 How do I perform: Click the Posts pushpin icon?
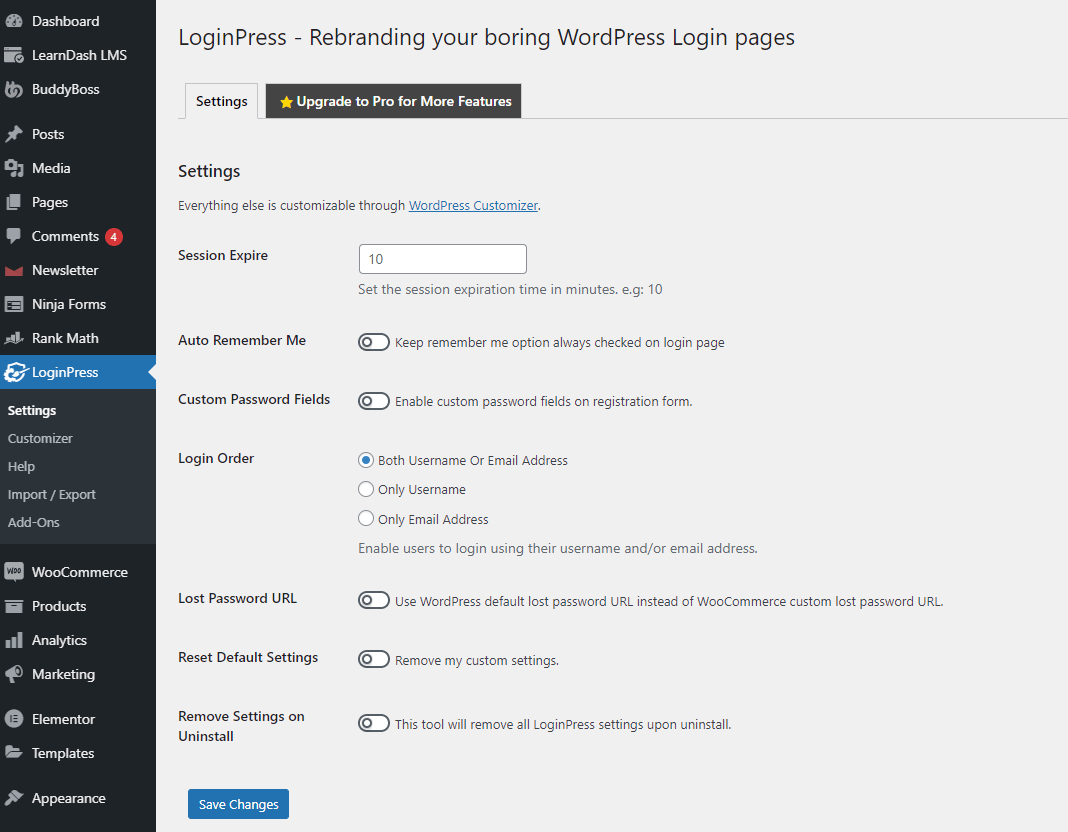14,134
